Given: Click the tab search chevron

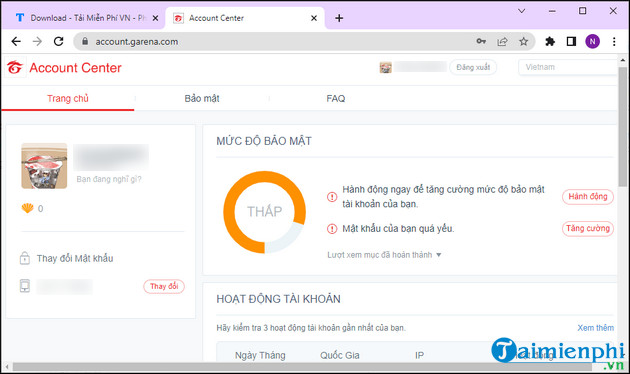Looking at the screenshot, I should click(x=522, y=11).
